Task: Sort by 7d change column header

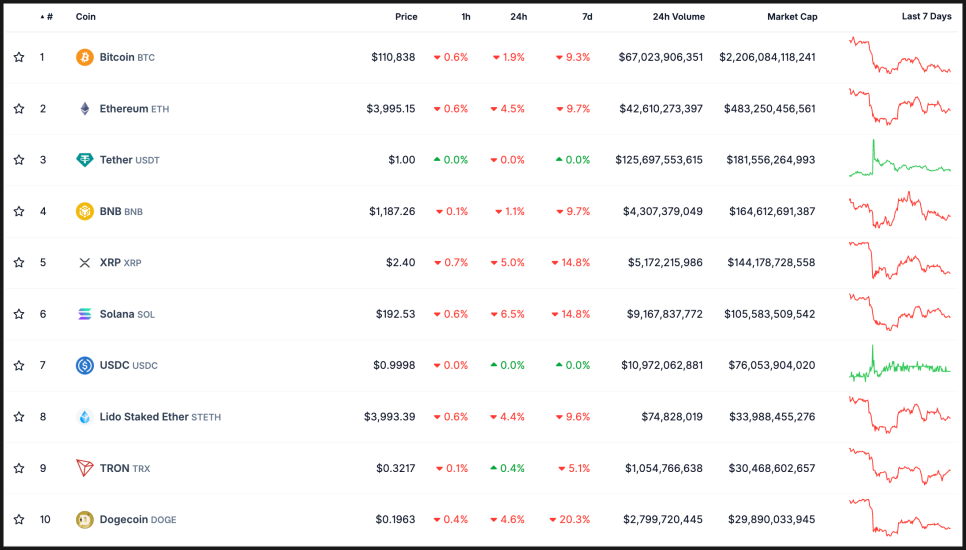Action: pyautogui.click(x=587, y=17)
